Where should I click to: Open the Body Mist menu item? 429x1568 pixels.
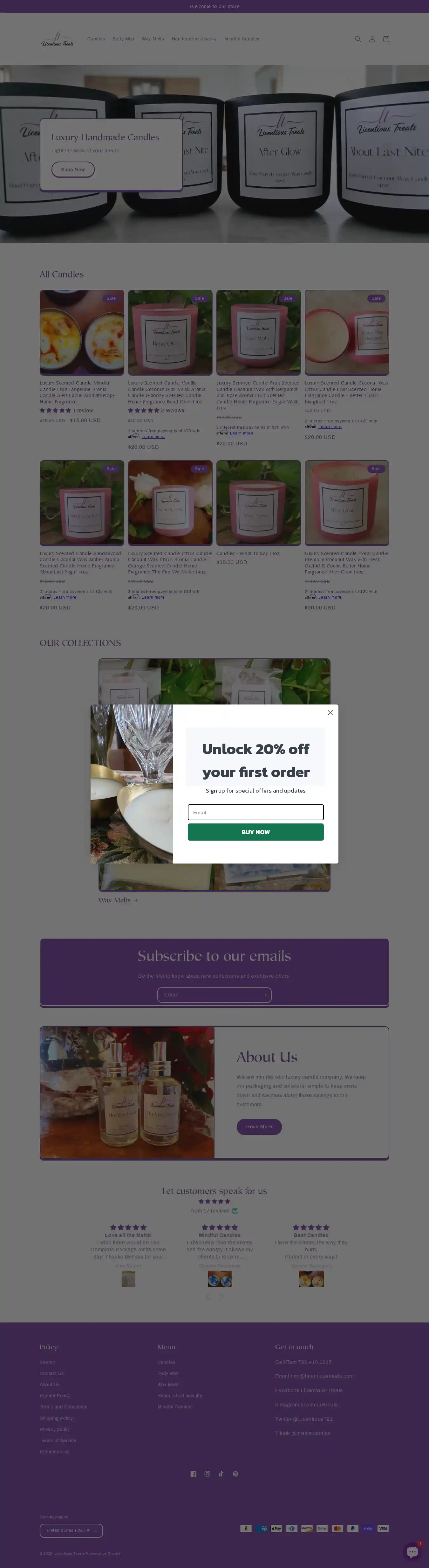(123, 39)
